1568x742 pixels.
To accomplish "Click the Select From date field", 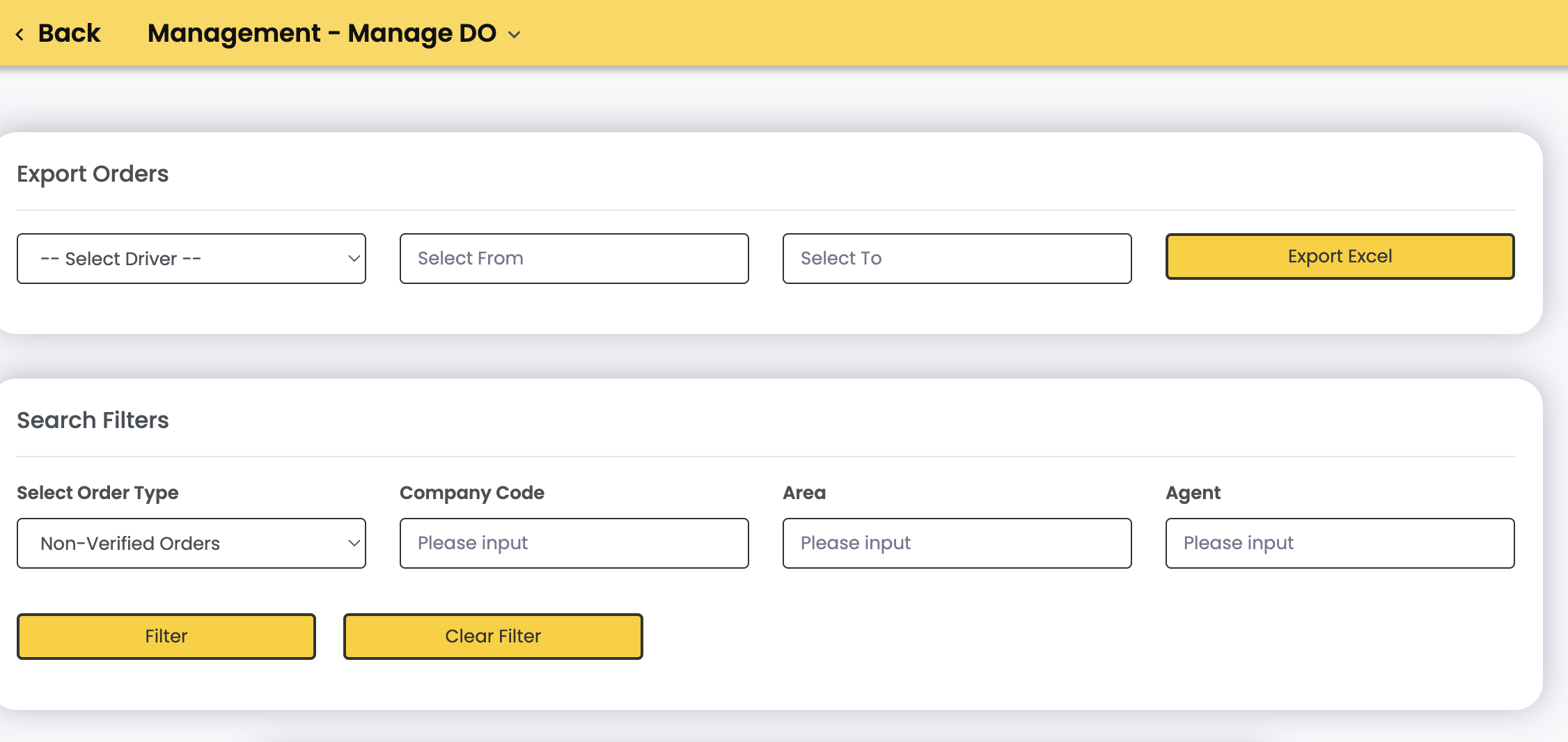I will [x=574, y=258].
